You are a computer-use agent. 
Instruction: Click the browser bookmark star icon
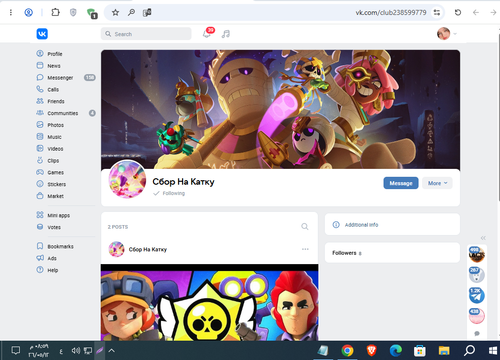[x=115, y=13]
